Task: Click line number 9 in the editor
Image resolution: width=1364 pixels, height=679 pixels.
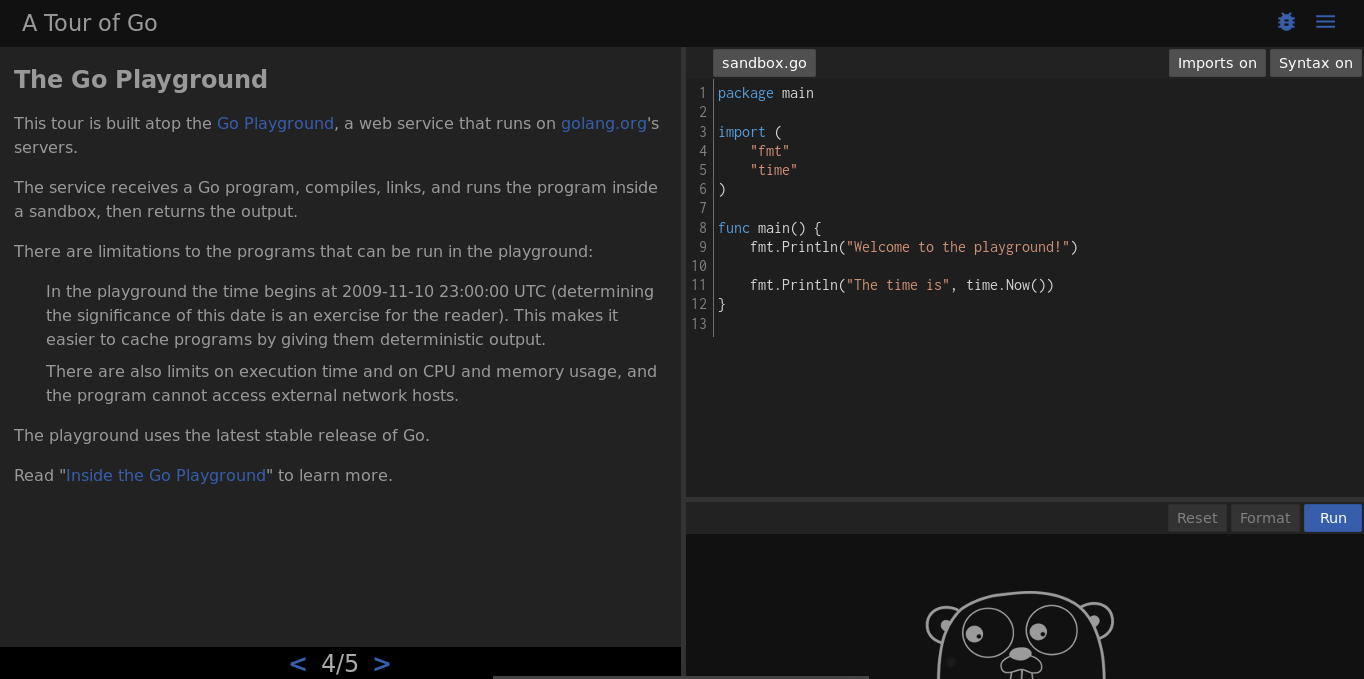Action: coord(702,247)
